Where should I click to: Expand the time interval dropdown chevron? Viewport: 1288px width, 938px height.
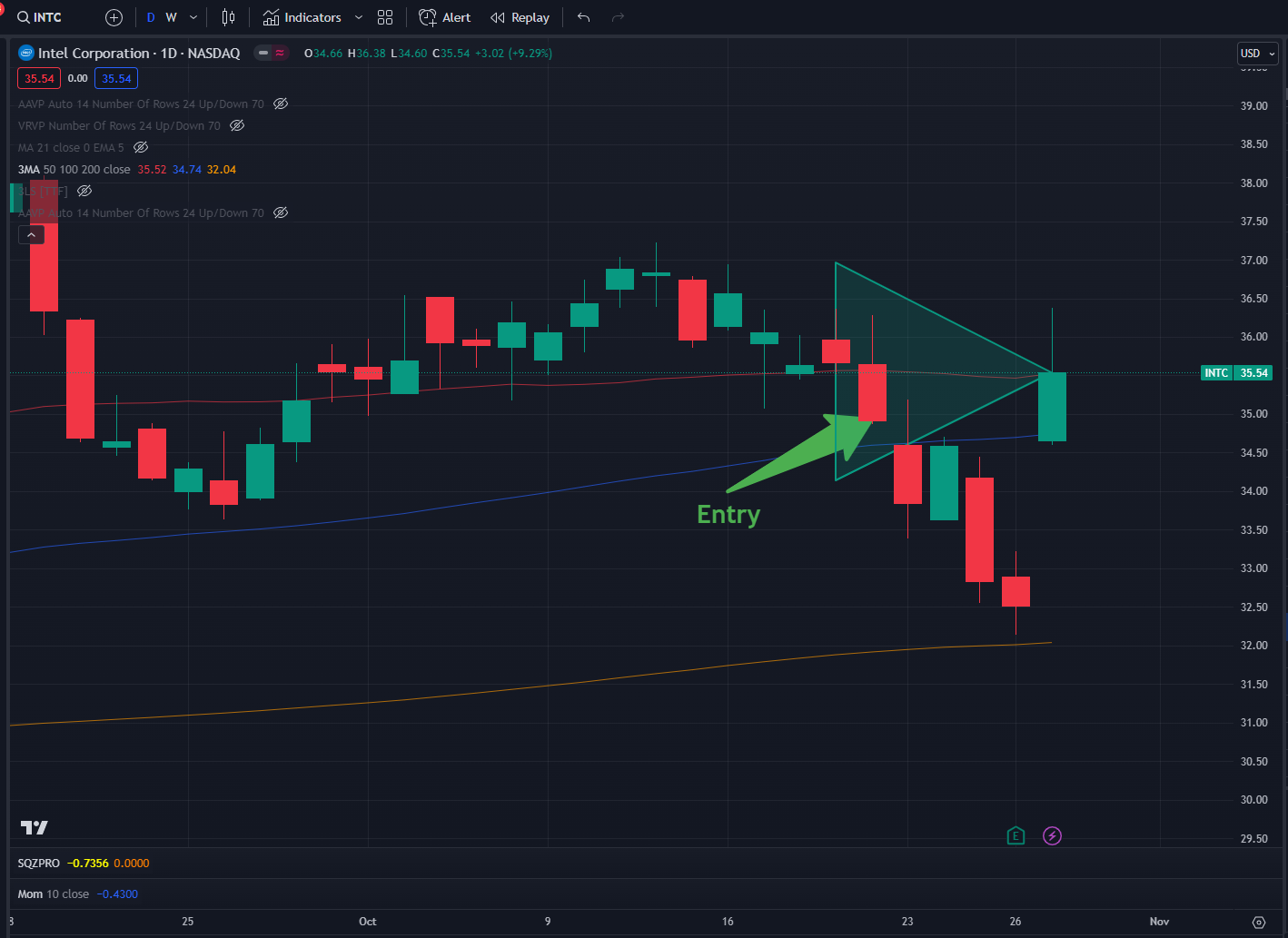pyautogui.click(x=193, y=17)
